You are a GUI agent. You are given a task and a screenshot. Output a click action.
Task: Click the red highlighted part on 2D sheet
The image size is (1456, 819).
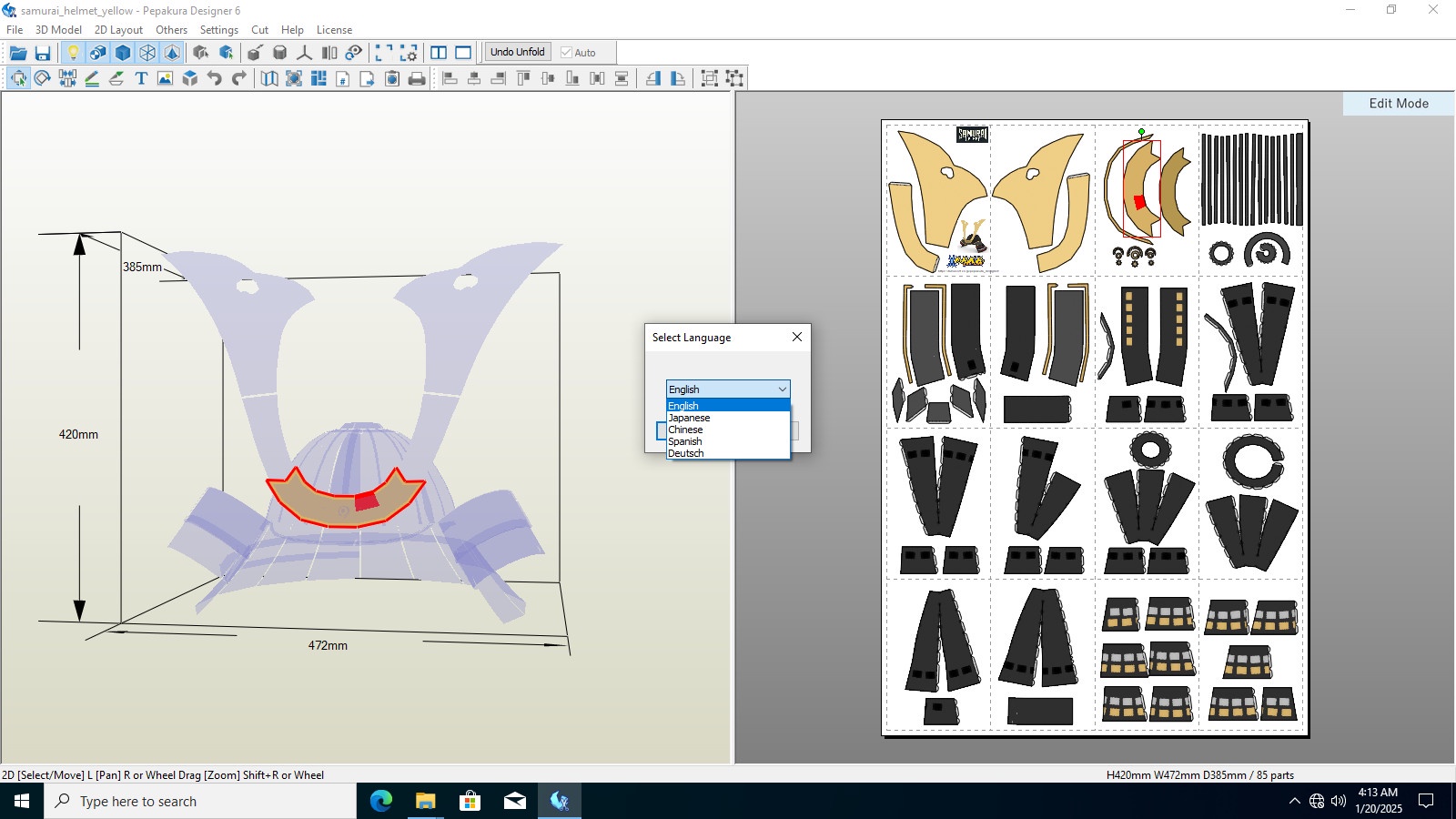click(x=1139, y=202)
